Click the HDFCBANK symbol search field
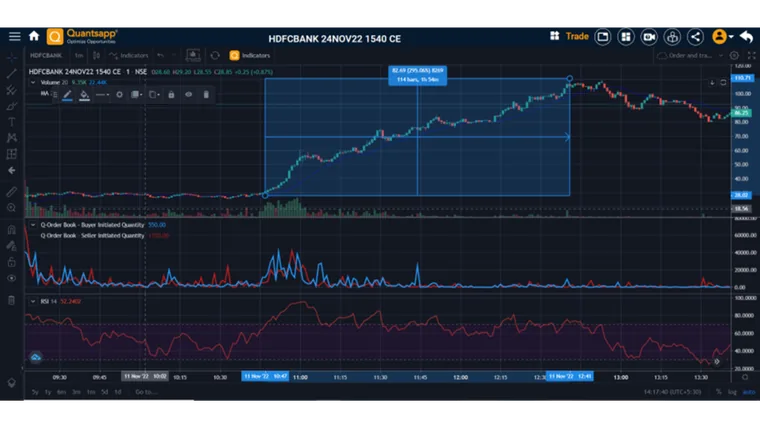This screenshot has height=428, width=760. (x=46, y=55)
